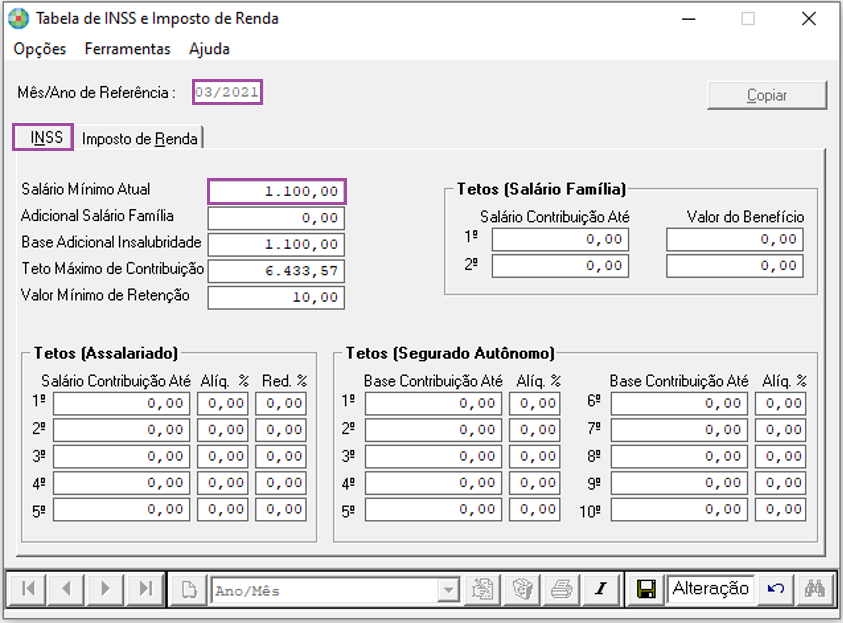843x623 pixels.
Task: Open the Ajuda menu
Action: coord(209,48)
